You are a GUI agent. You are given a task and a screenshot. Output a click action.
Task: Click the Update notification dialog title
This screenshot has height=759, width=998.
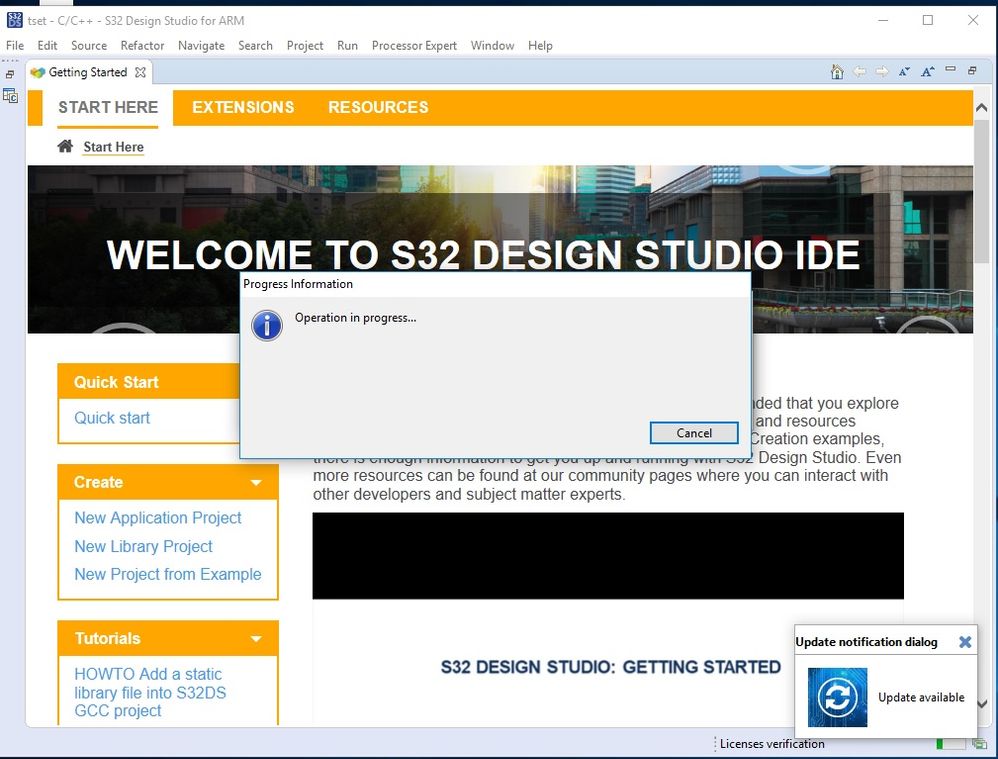point(866,642)
